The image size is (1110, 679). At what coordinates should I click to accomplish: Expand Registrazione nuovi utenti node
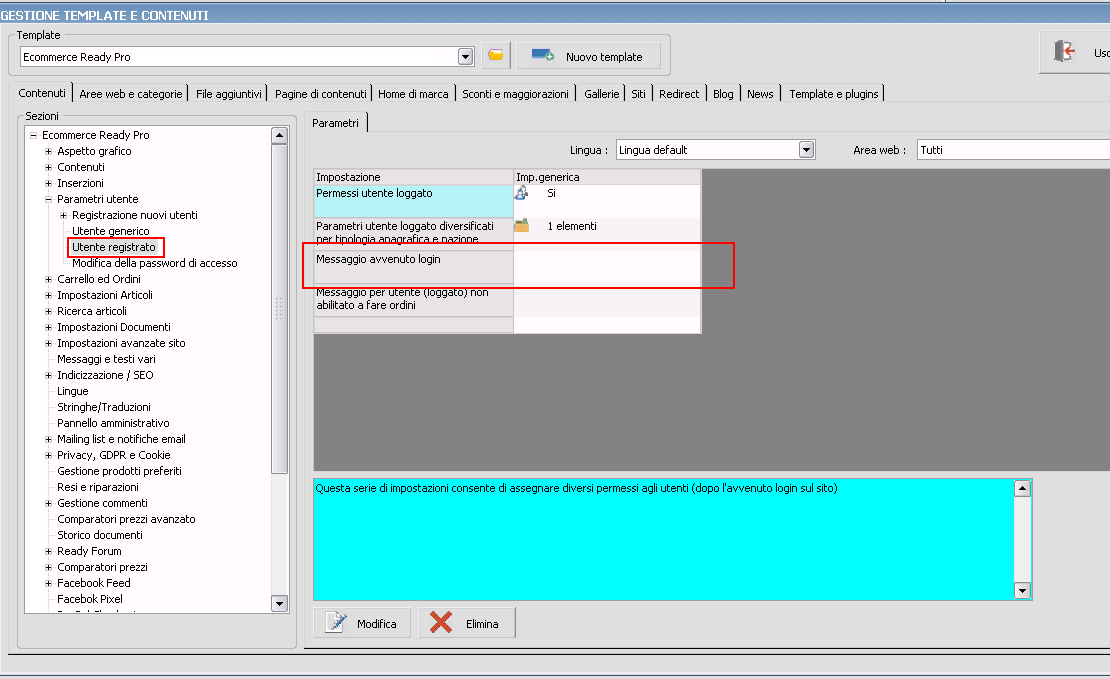coord(63,215)
